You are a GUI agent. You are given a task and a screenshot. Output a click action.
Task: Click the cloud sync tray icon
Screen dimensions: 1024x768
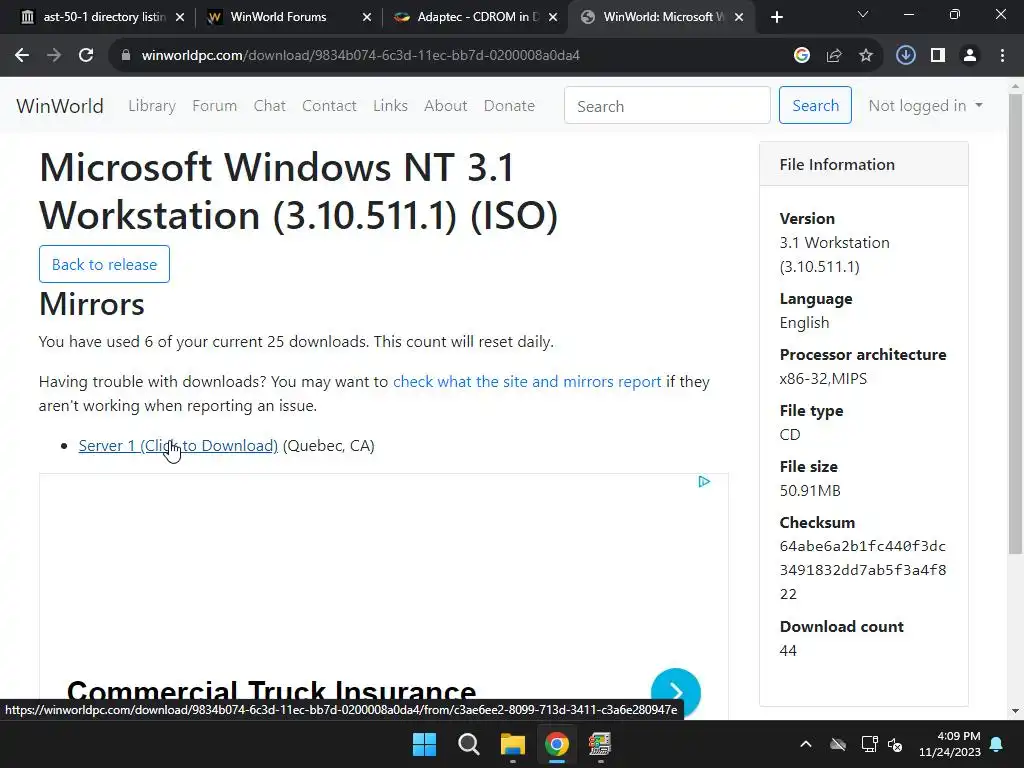tap(838, 744)
